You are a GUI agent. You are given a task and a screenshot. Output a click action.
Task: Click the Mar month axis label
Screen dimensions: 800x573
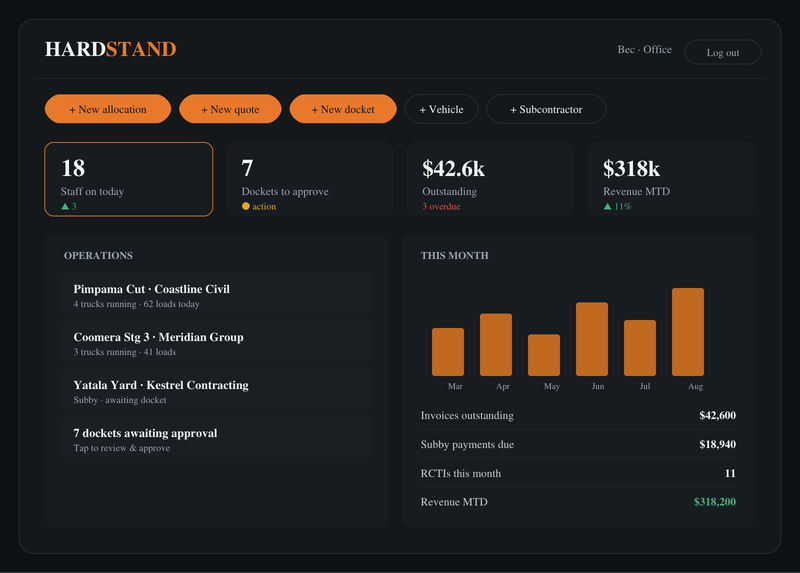tap(455, 386)
